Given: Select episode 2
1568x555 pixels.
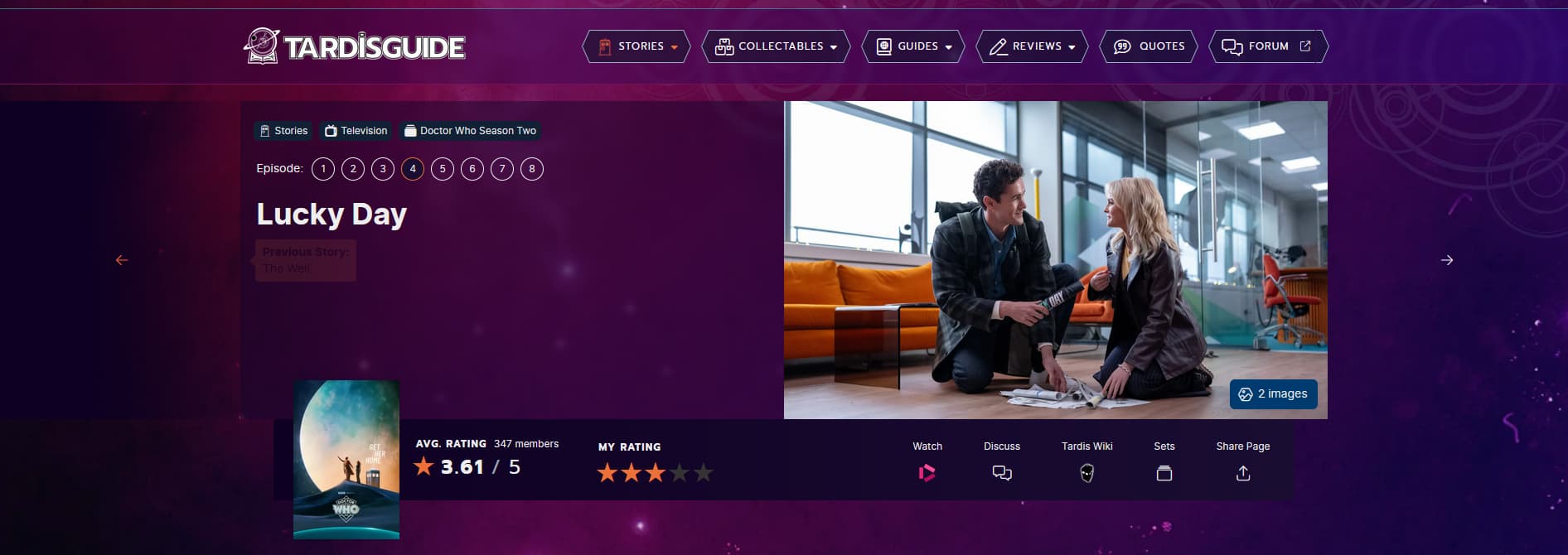Looking at the screenshot, I should click(353, 169).
